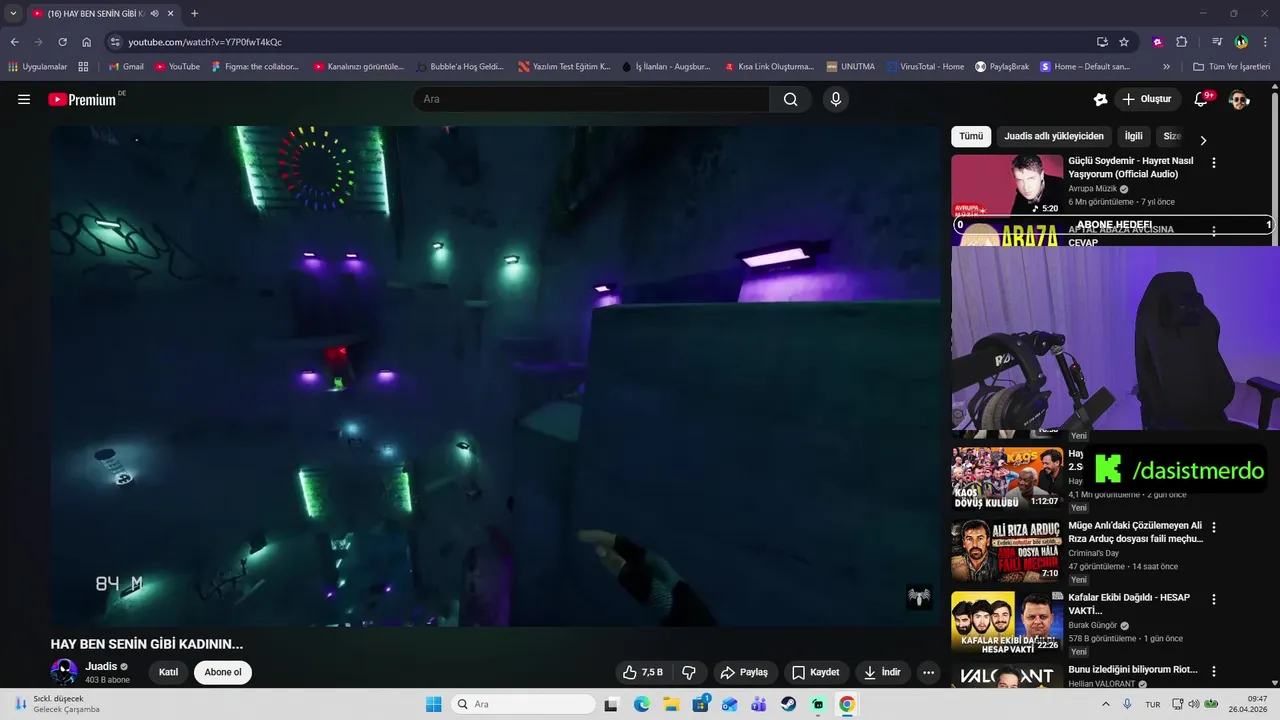This screenshot has width=1280, height=720.
Task: Open File Explorer from taskbar
Action: point(671,704)
